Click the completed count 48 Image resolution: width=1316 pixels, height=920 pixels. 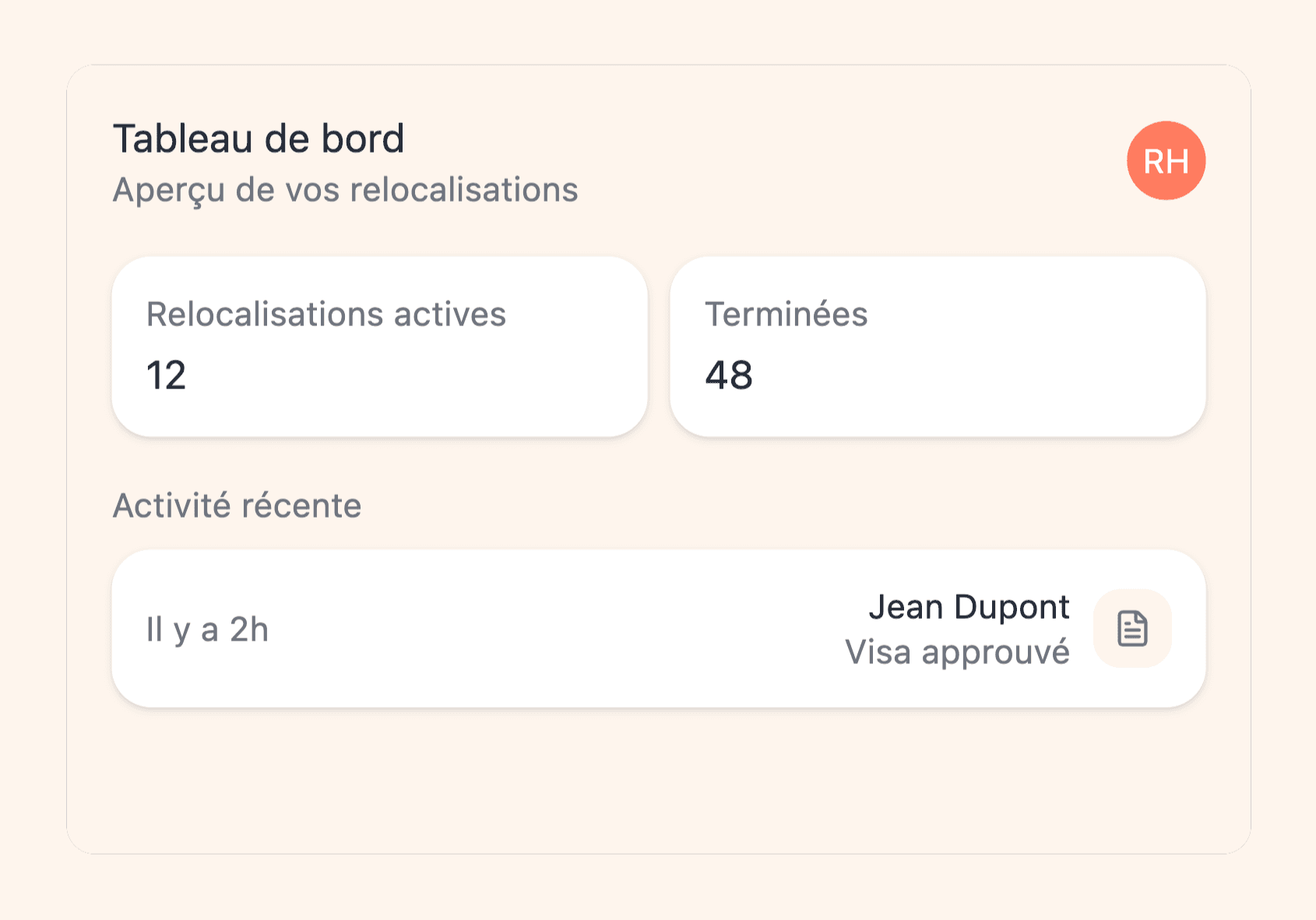tap(729, 375)
